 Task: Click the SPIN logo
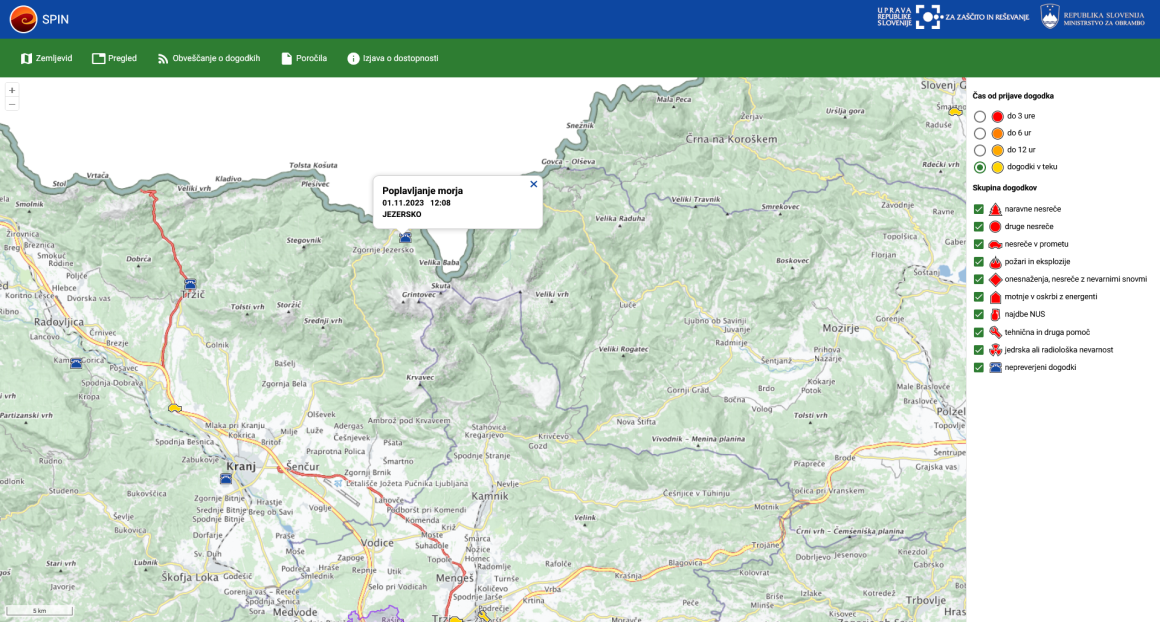click(23, 19)
